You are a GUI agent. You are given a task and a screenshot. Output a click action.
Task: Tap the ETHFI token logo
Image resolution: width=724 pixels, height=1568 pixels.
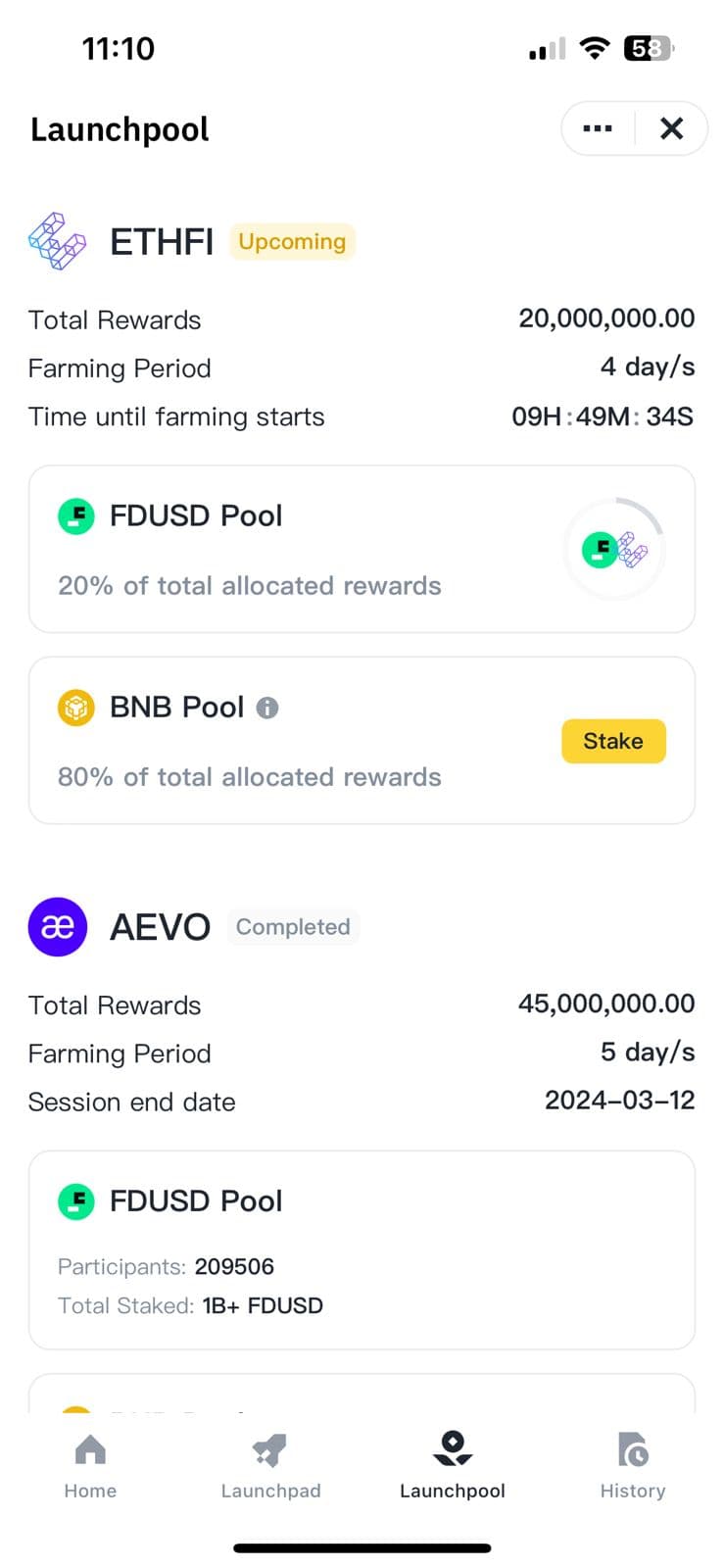(58, 241)
